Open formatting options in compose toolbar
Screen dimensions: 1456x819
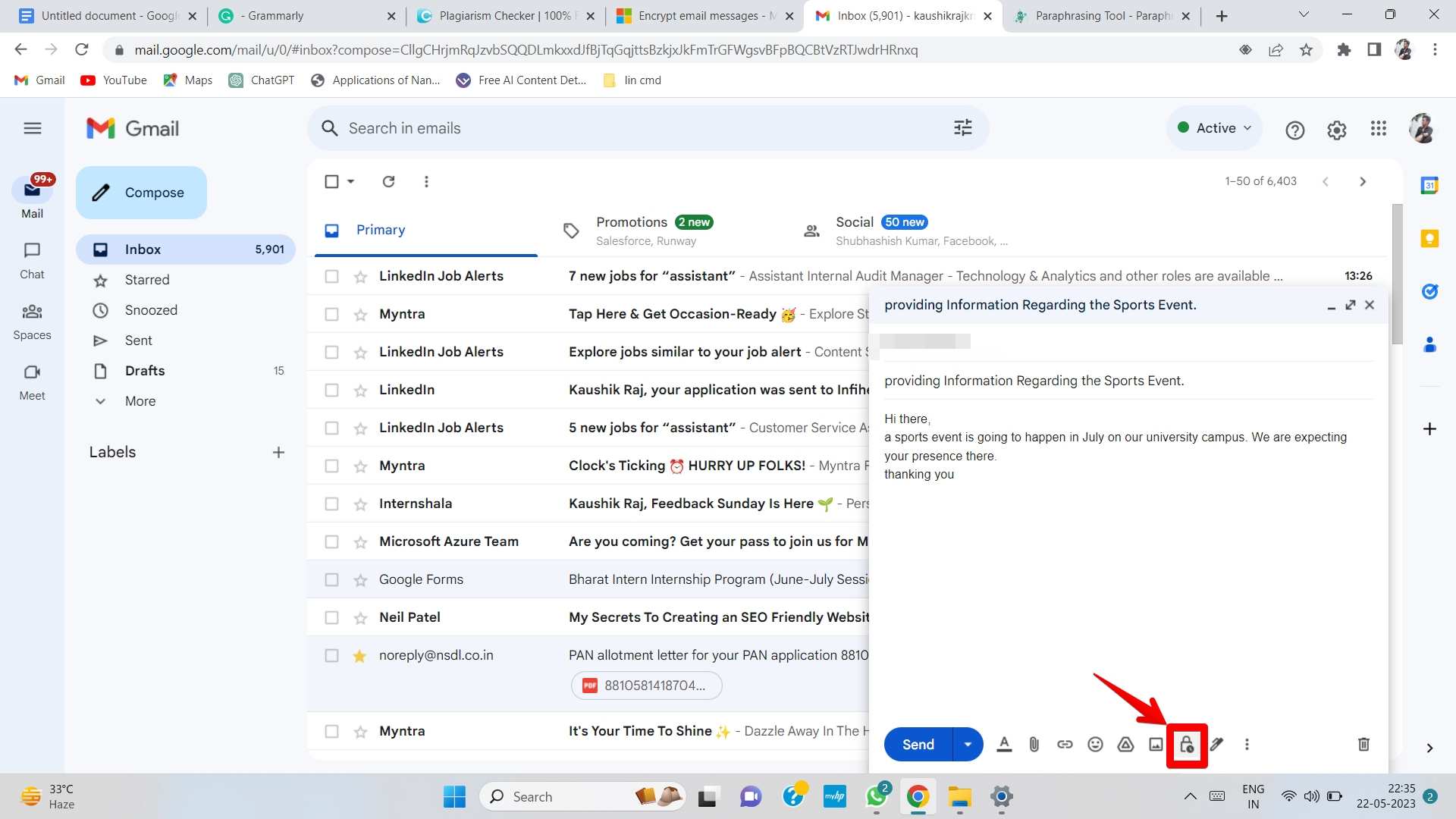(x=1004, y=745)
